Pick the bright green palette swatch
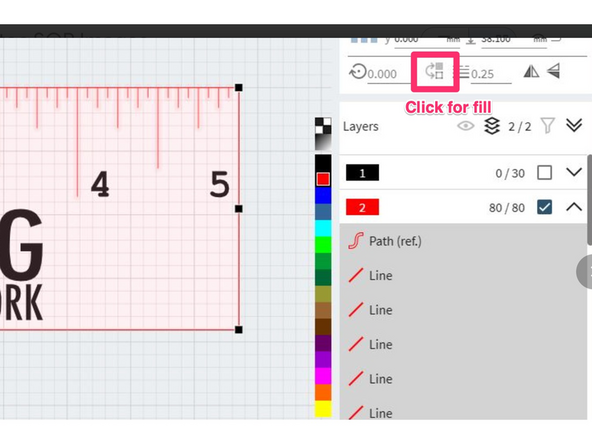The width and height of the screenshot is (592, 444). tap(323, 245)
